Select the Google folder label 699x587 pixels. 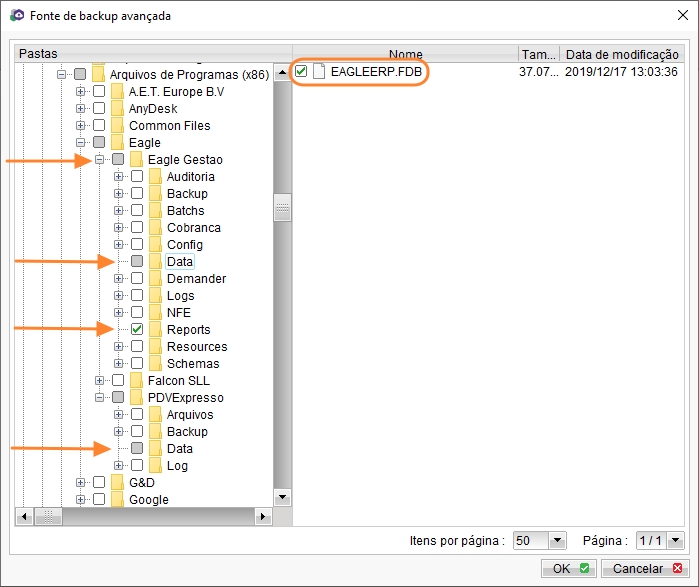click(x=149, y=500)
